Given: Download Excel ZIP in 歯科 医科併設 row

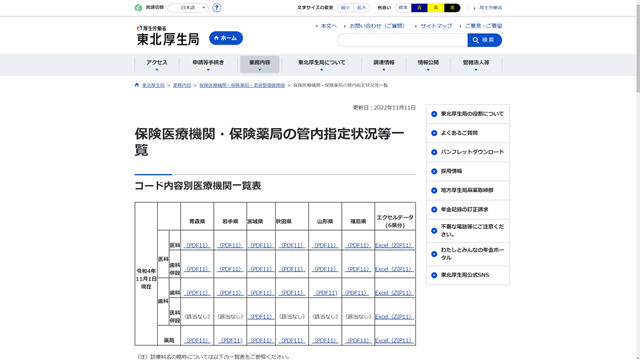Looking at the screenshot, I should tap(394, 316).
